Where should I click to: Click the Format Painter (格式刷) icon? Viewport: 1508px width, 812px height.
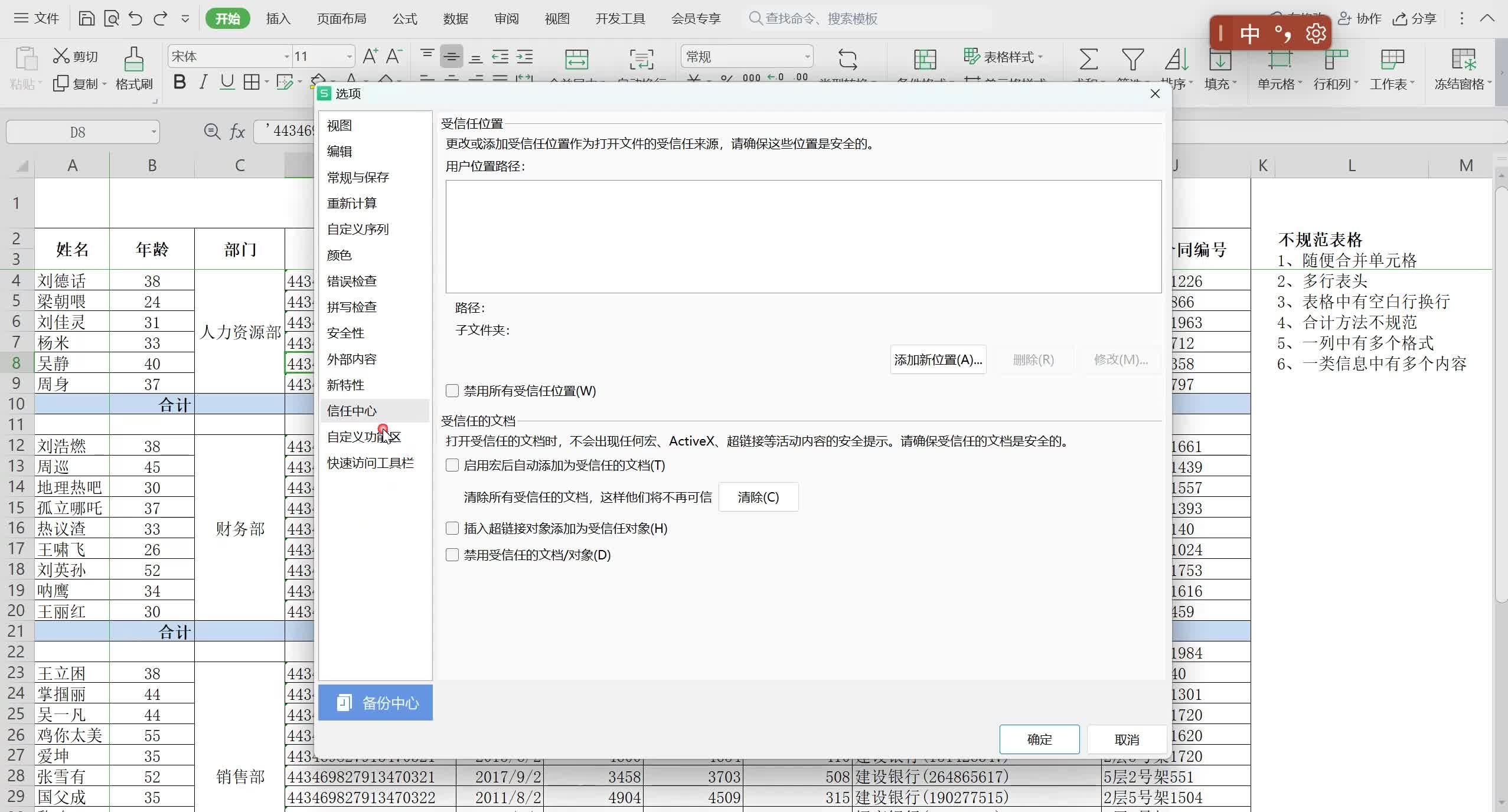point(133,60)
